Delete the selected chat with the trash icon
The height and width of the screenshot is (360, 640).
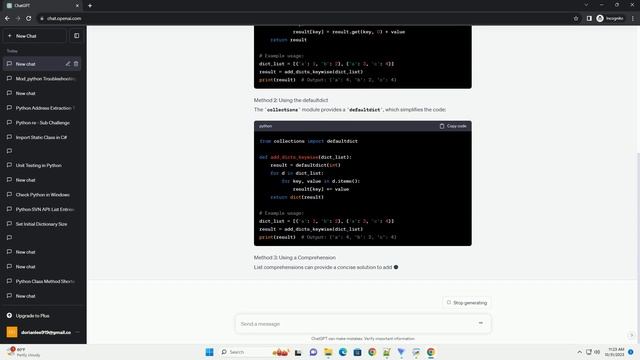pyautogui.click(x=76, y=64)
